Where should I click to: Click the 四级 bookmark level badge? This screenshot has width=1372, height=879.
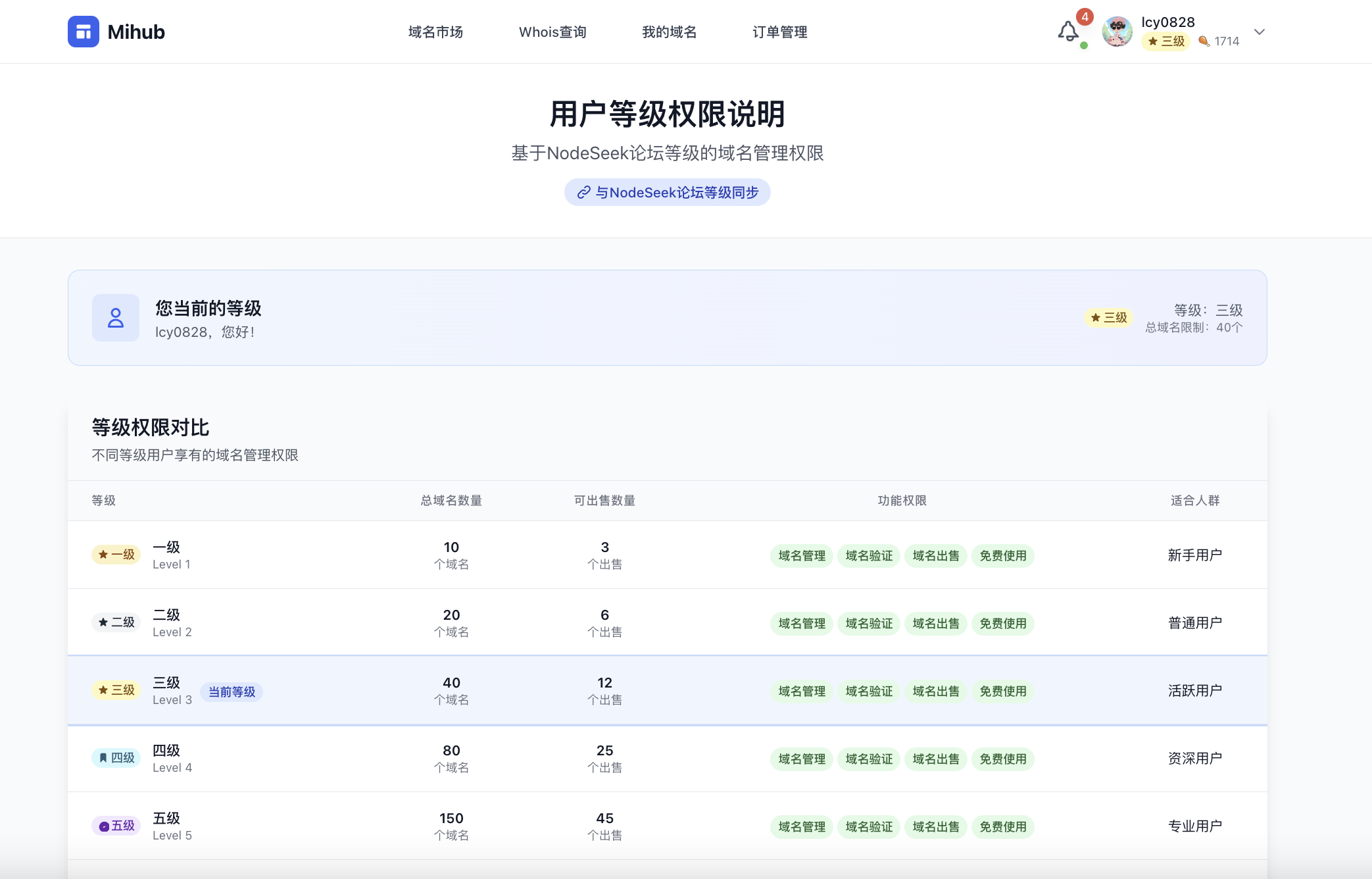click(116, 758)
